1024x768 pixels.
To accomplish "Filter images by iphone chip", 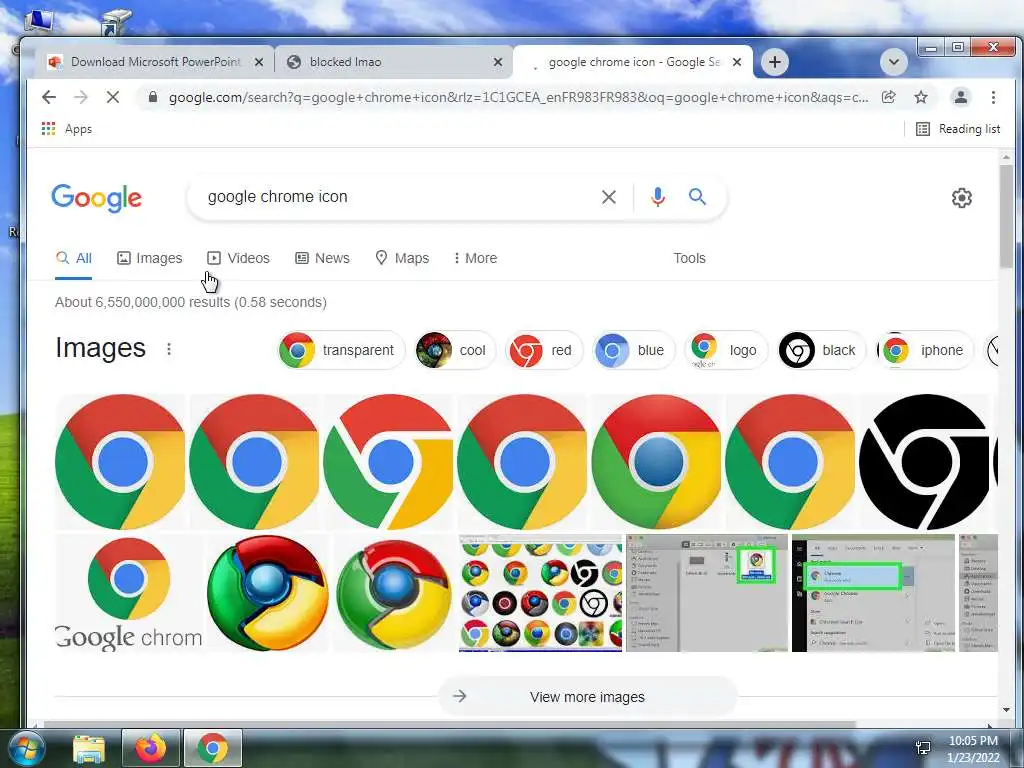I will pos(924,351).
